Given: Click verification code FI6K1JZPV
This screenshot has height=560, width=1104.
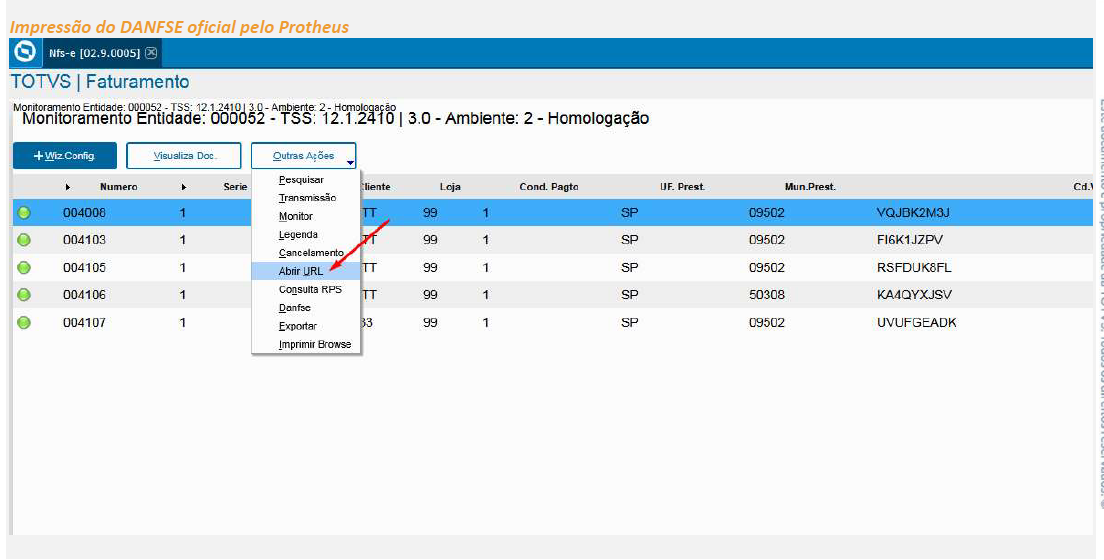Looking at the screenshot, I should click(910, 240).
